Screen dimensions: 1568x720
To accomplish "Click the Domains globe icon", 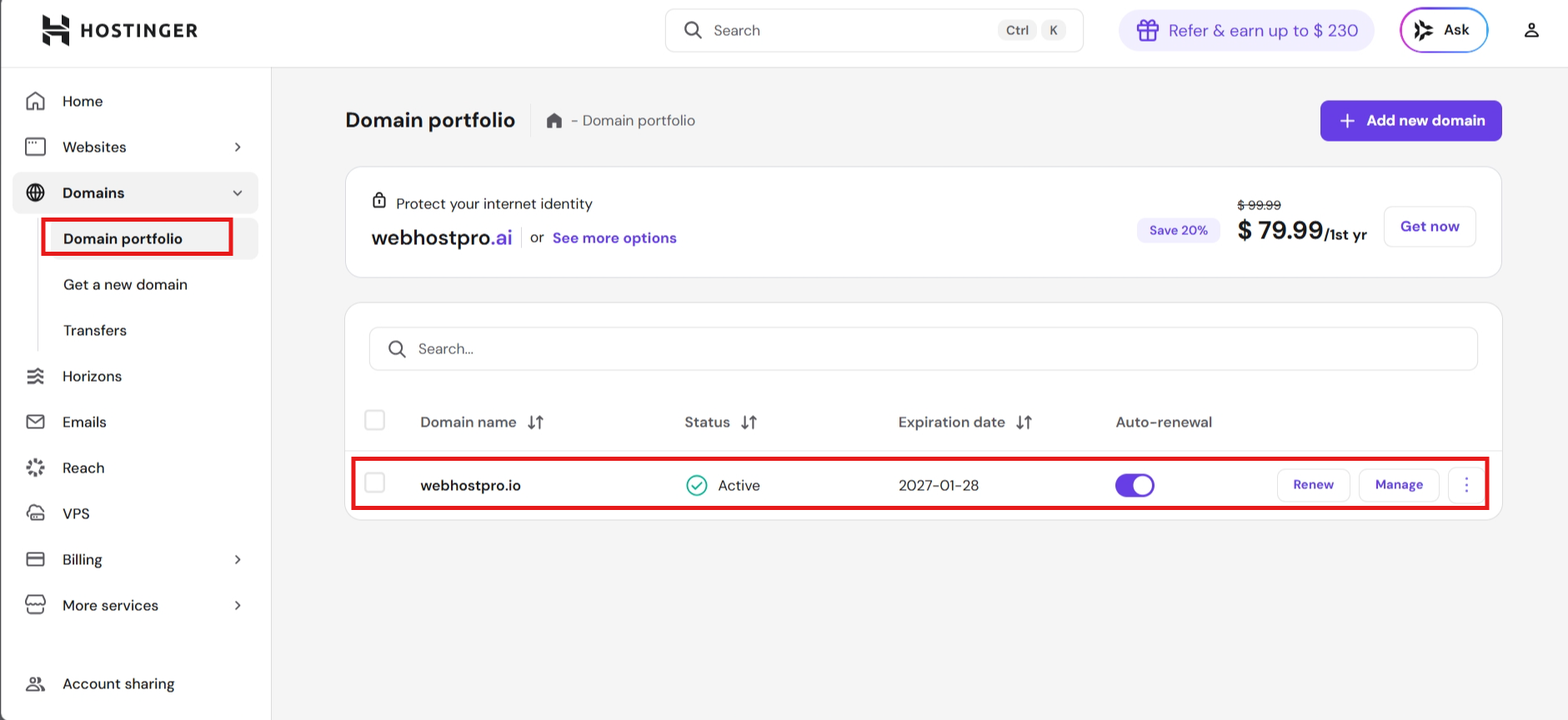I will (35, 192).
